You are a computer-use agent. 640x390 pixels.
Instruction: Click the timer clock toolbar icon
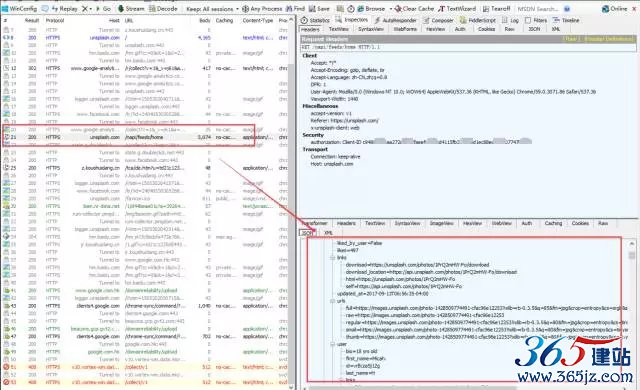(x=351, y=9)
